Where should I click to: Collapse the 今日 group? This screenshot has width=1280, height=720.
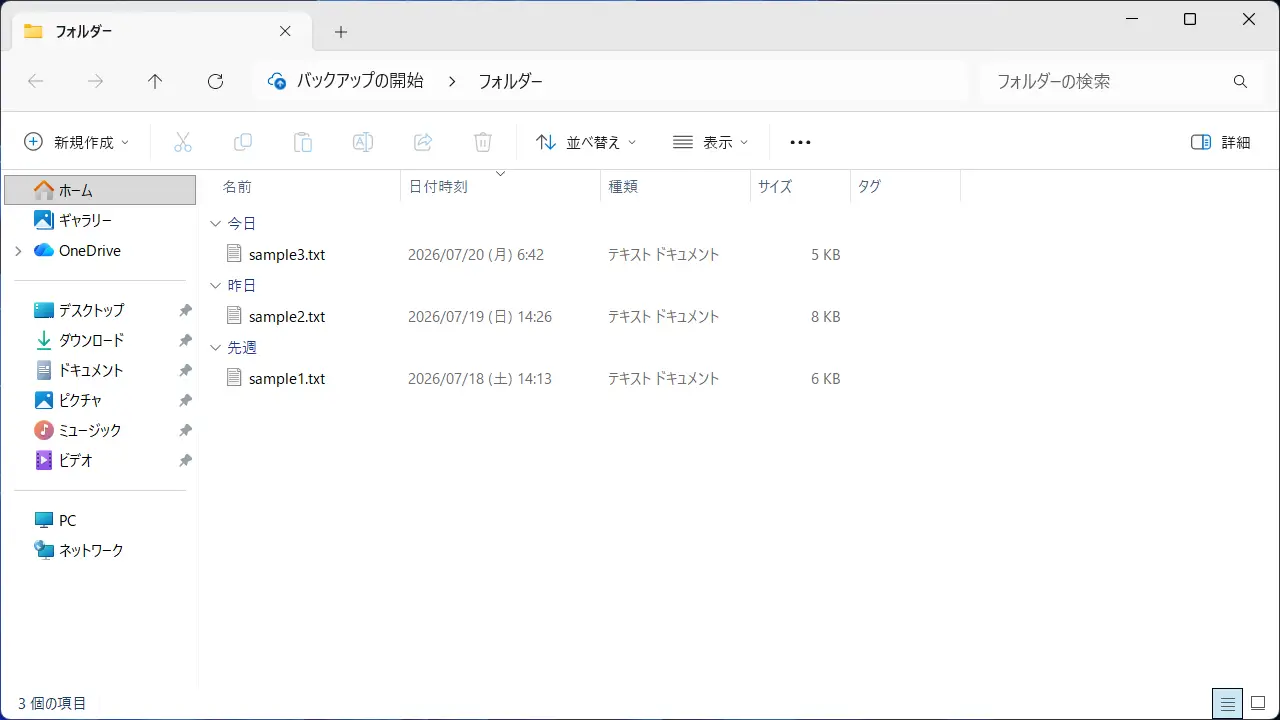tap(215, 223)
